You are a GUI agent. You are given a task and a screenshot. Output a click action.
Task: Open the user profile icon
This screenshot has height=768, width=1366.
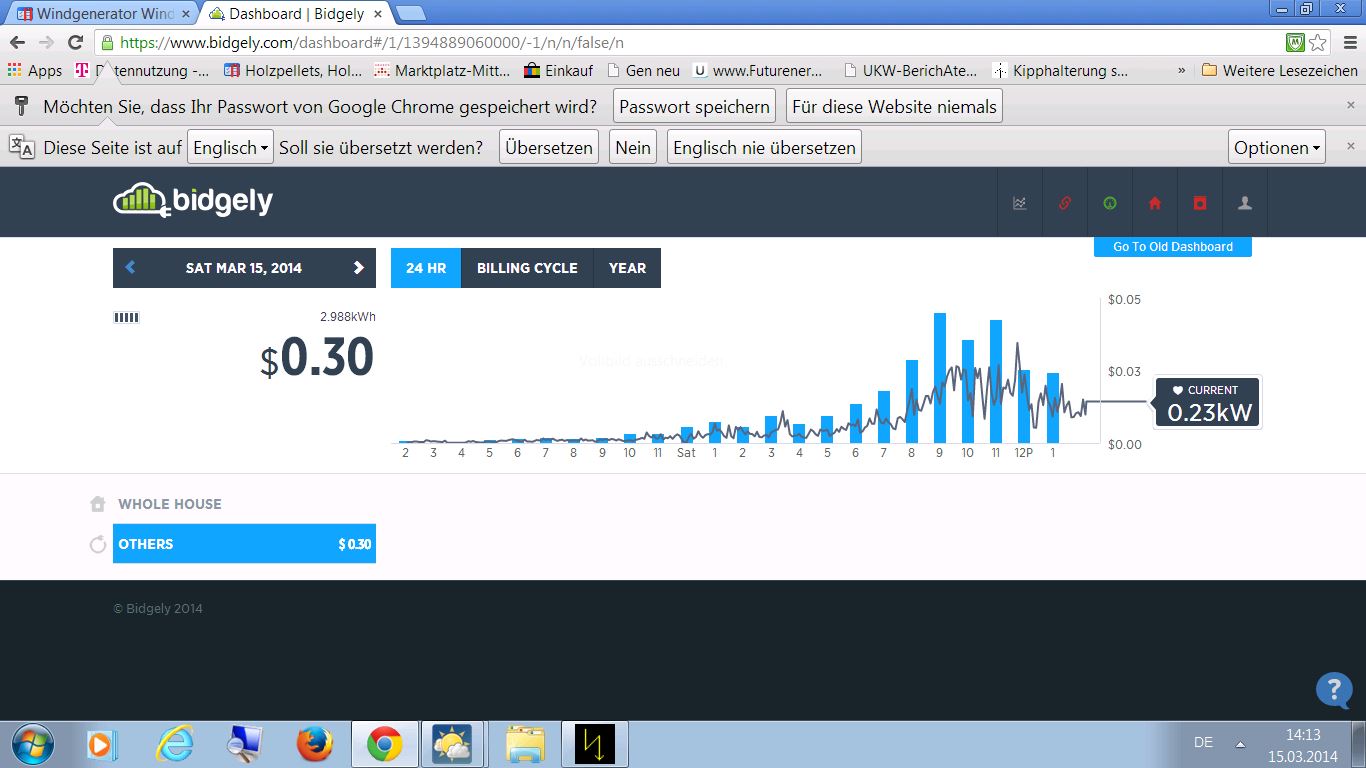tap(1245, 203)
